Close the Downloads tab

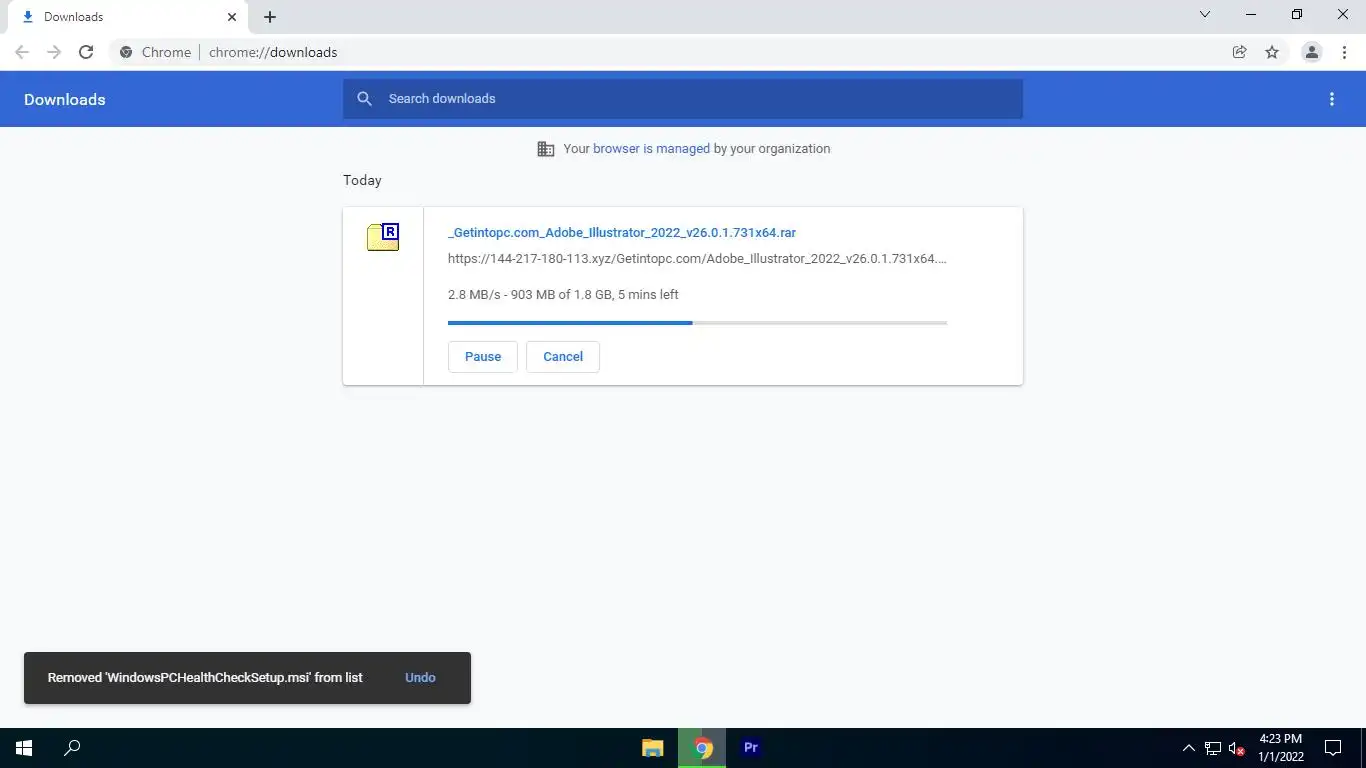(232, 17)
